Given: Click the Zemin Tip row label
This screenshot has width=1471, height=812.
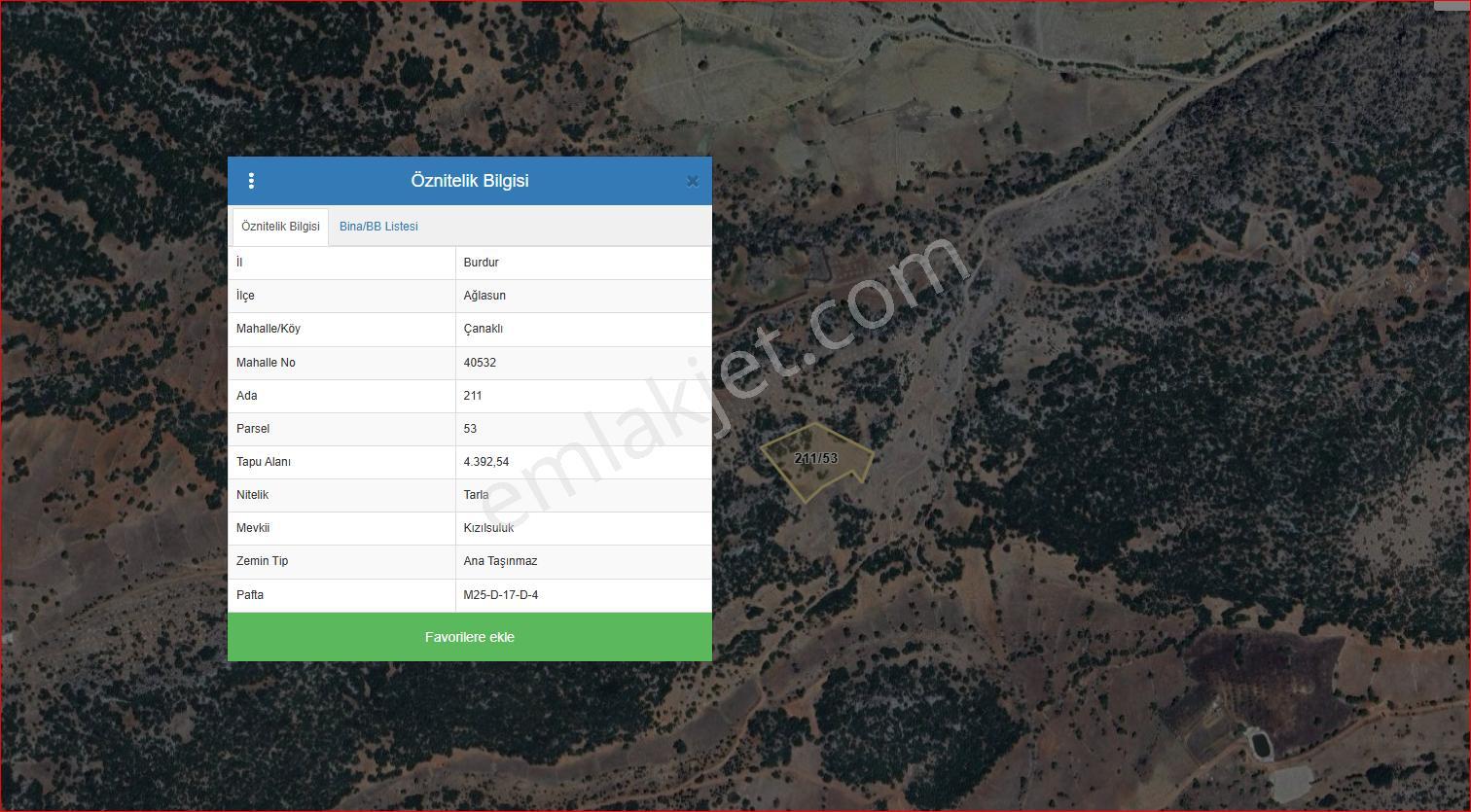Looking at the screenshot, I should pyautogui.click(x=262, y=561).
